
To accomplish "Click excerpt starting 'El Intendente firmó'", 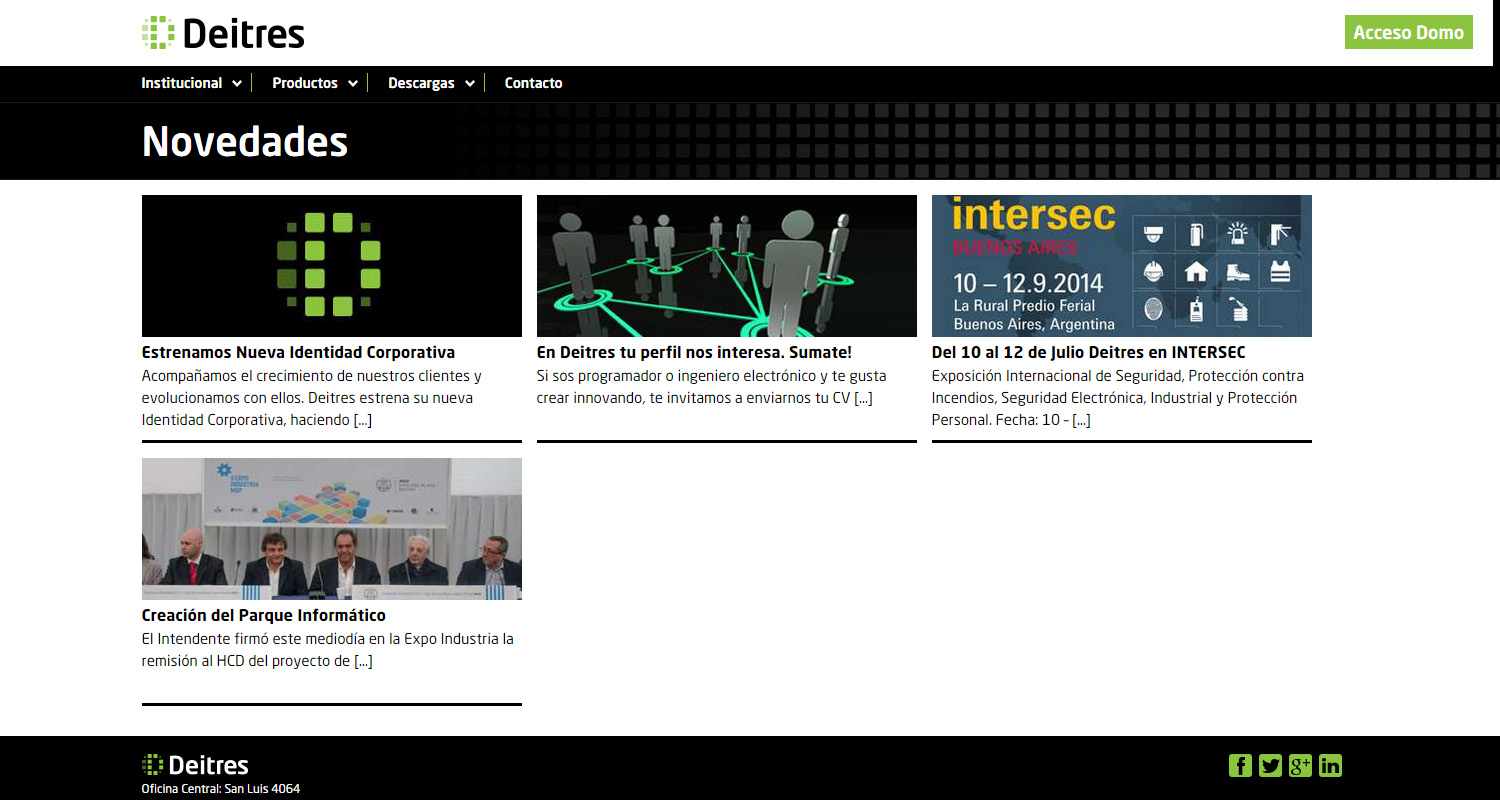I will coord(328,650).
